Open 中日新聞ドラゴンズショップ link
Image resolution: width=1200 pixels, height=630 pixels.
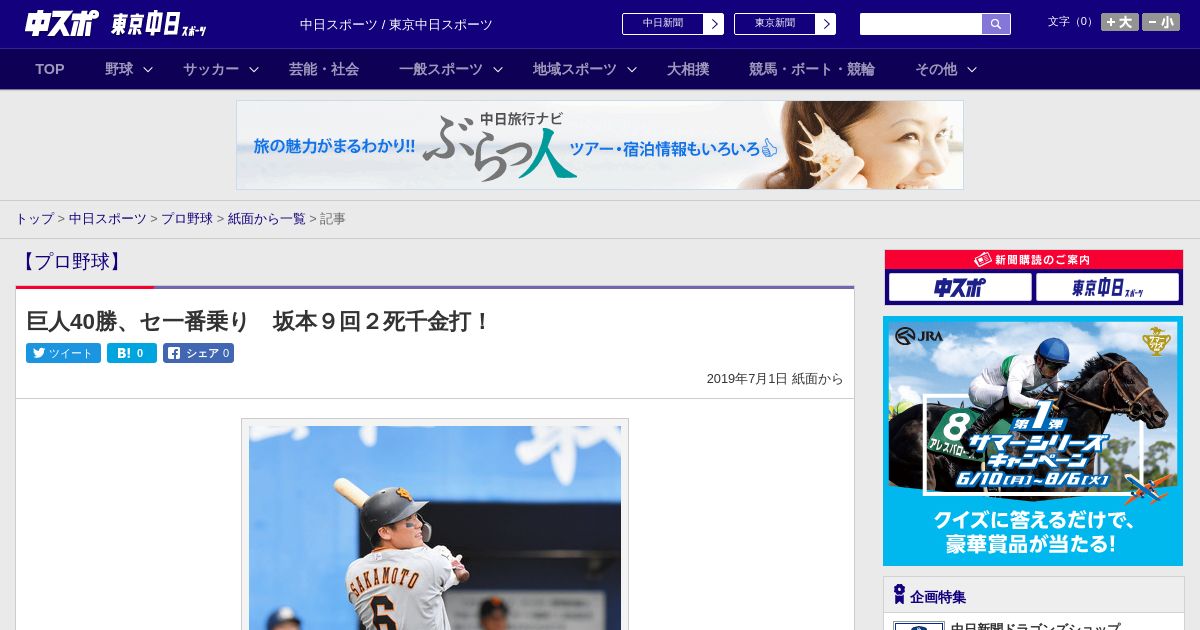(1035, 626)
